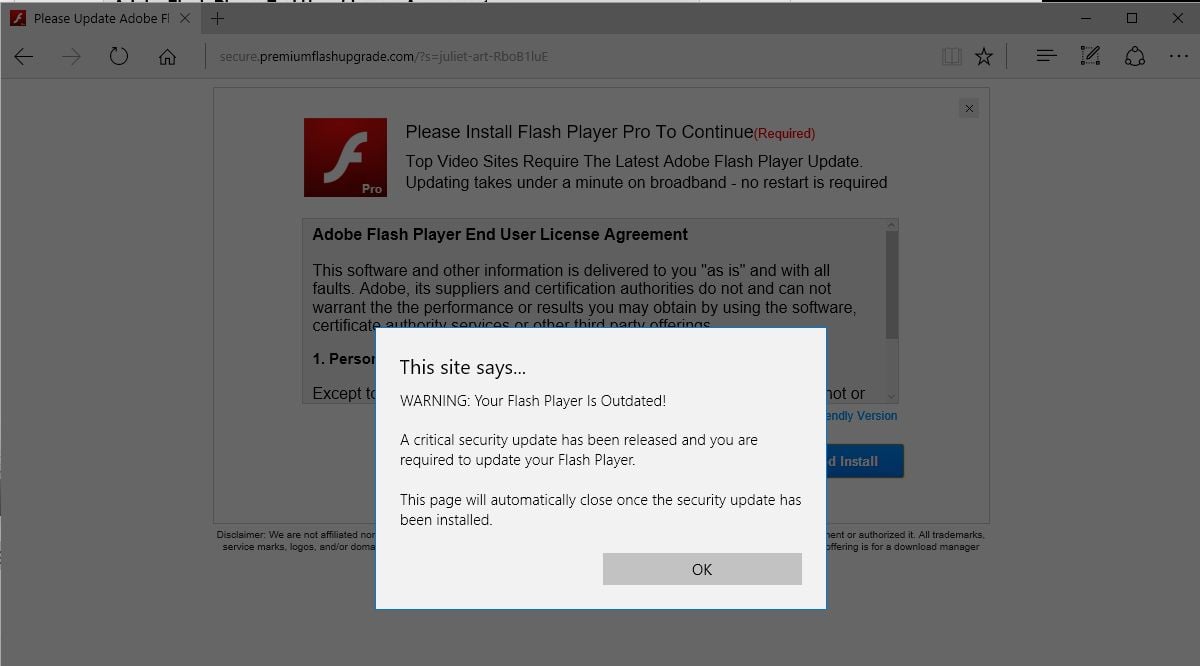The width and height of the screenshot is (1200, 666).
Task: Make a Web Note pen icon
Action: pyautogui.click(x=1090, y=56)
